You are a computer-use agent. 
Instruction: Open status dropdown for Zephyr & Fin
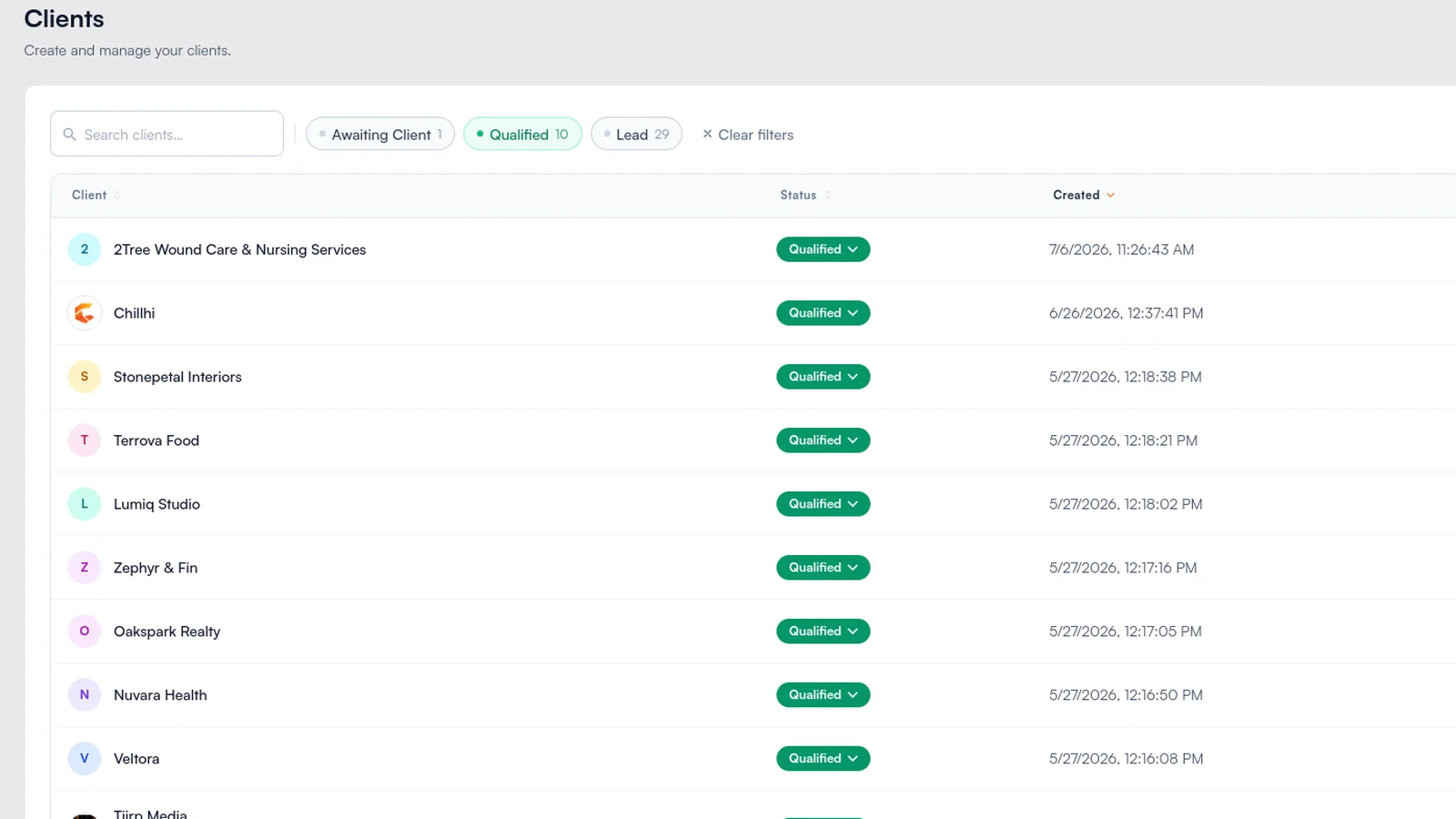pos(823,568)
